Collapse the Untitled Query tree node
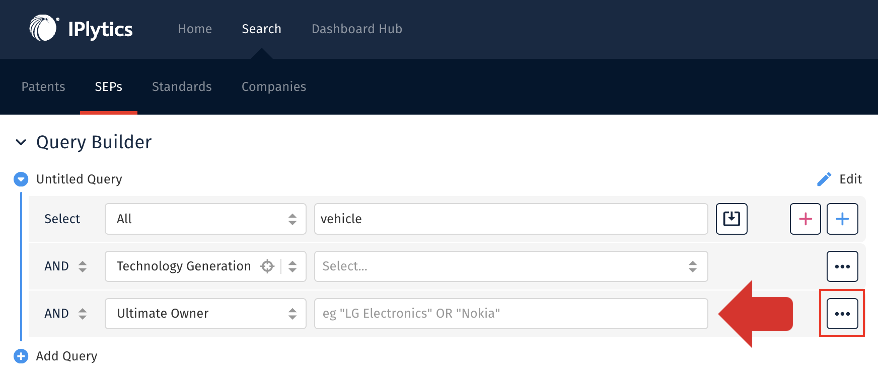The image size is (880, 376). click(21, 180)
